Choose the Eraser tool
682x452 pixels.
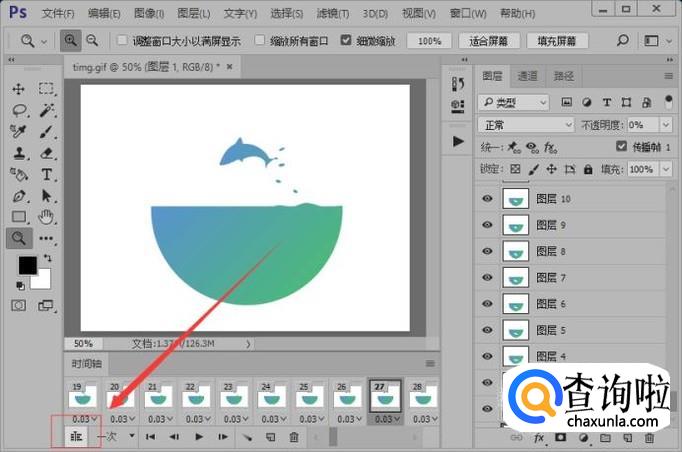tap(46, 153)
